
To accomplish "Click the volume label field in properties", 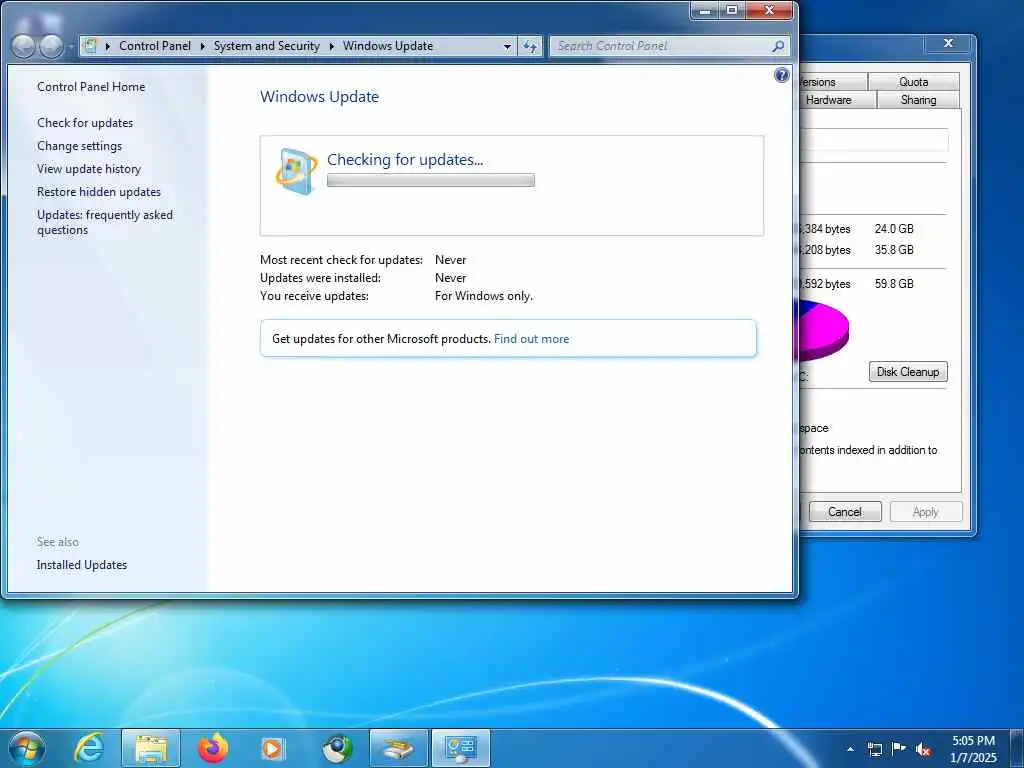I will 874,140.
